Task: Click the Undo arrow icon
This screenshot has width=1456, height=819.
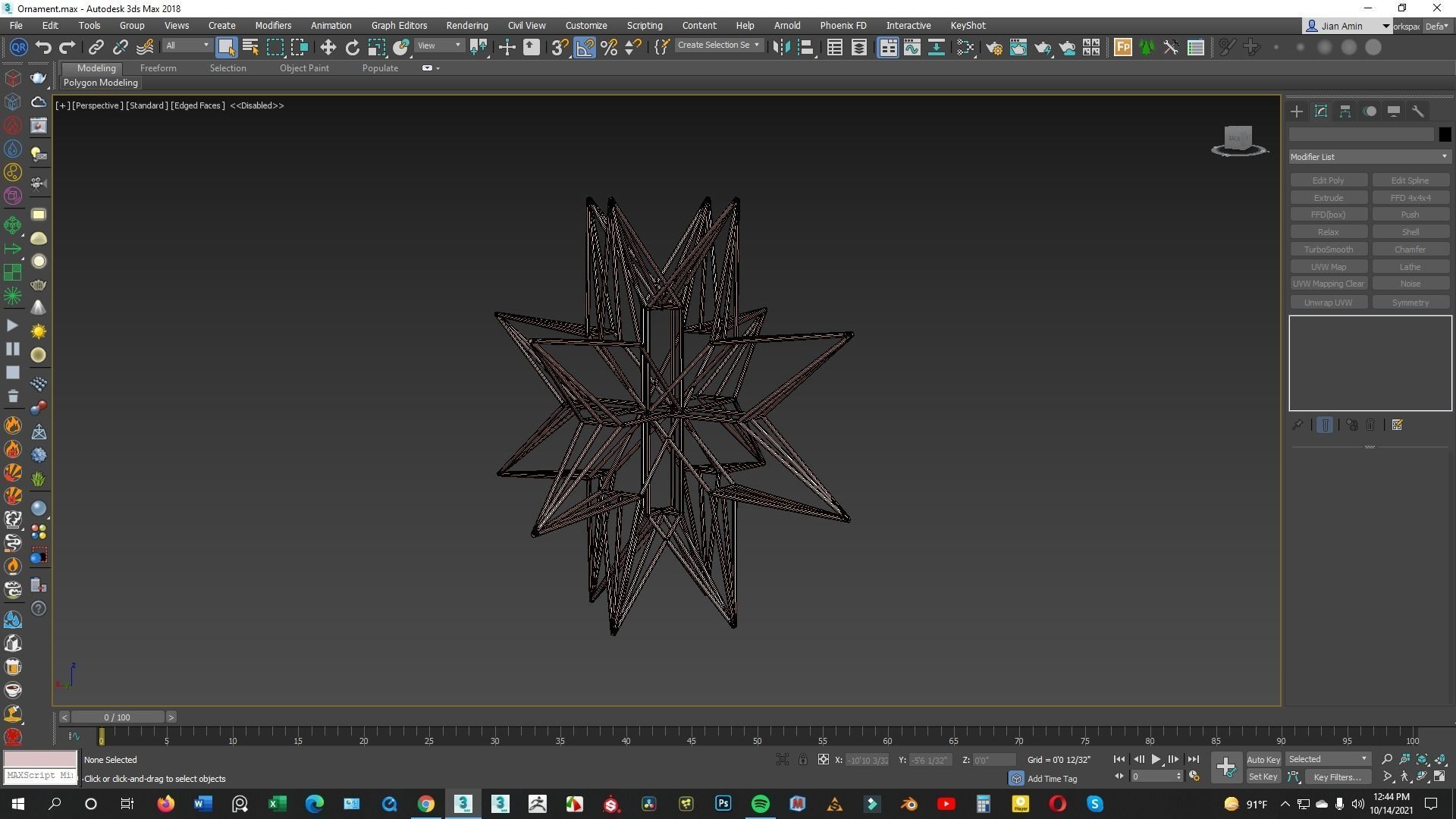Action: pos(43,47)
